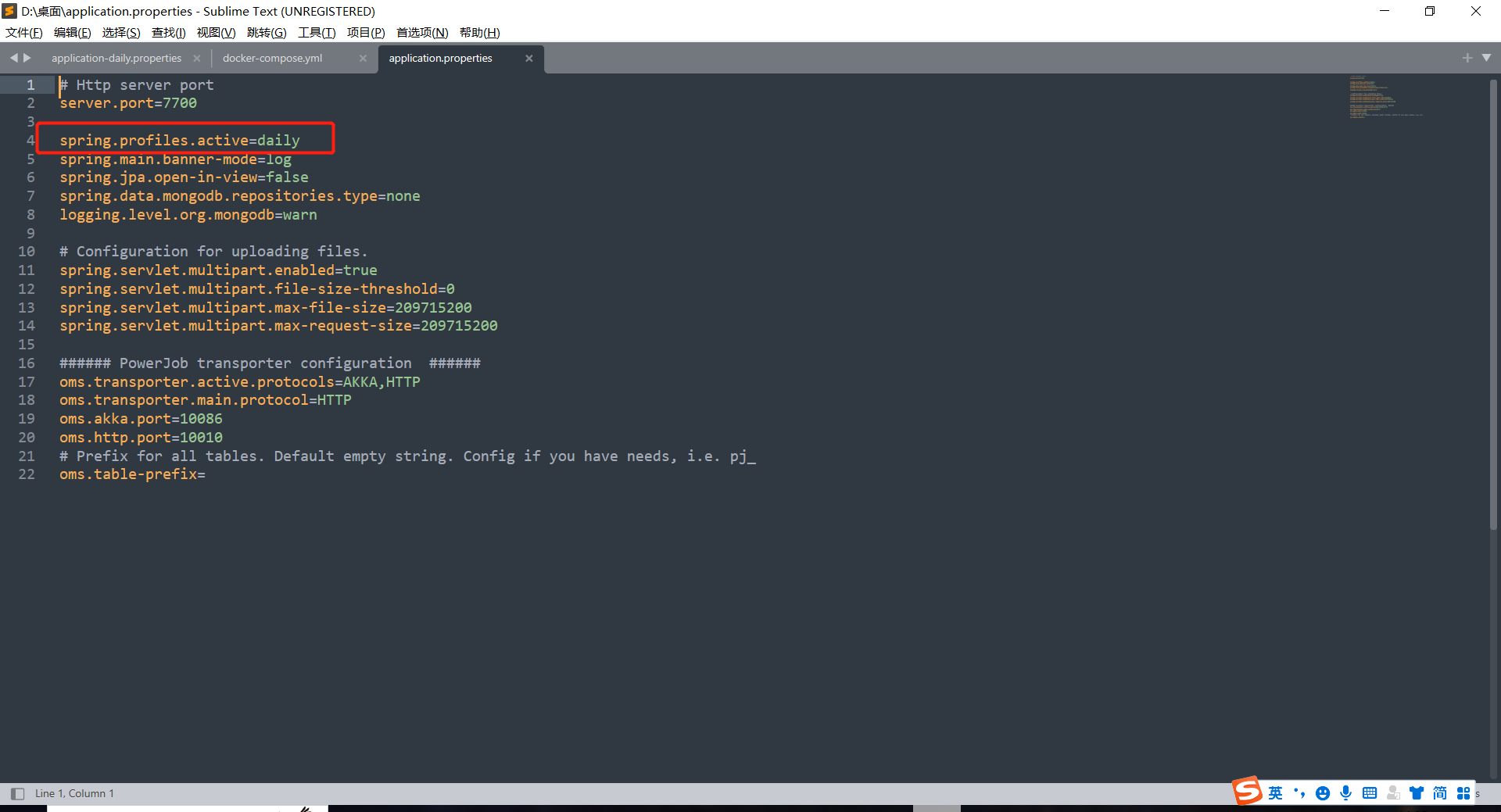The width and height of the screenshot is (1501, 812).
Task: Open the 文件(F) menu
Action: [x=24, y=32]
